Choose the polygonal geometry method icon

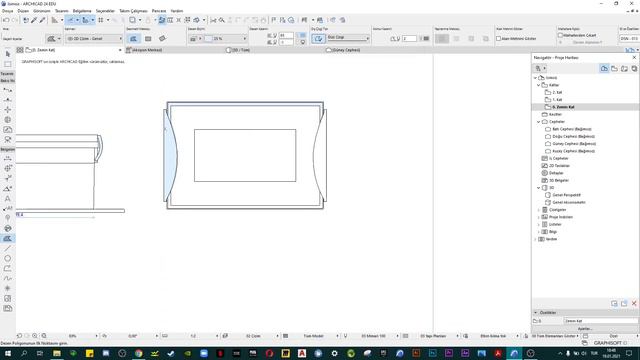click(133, 39)
